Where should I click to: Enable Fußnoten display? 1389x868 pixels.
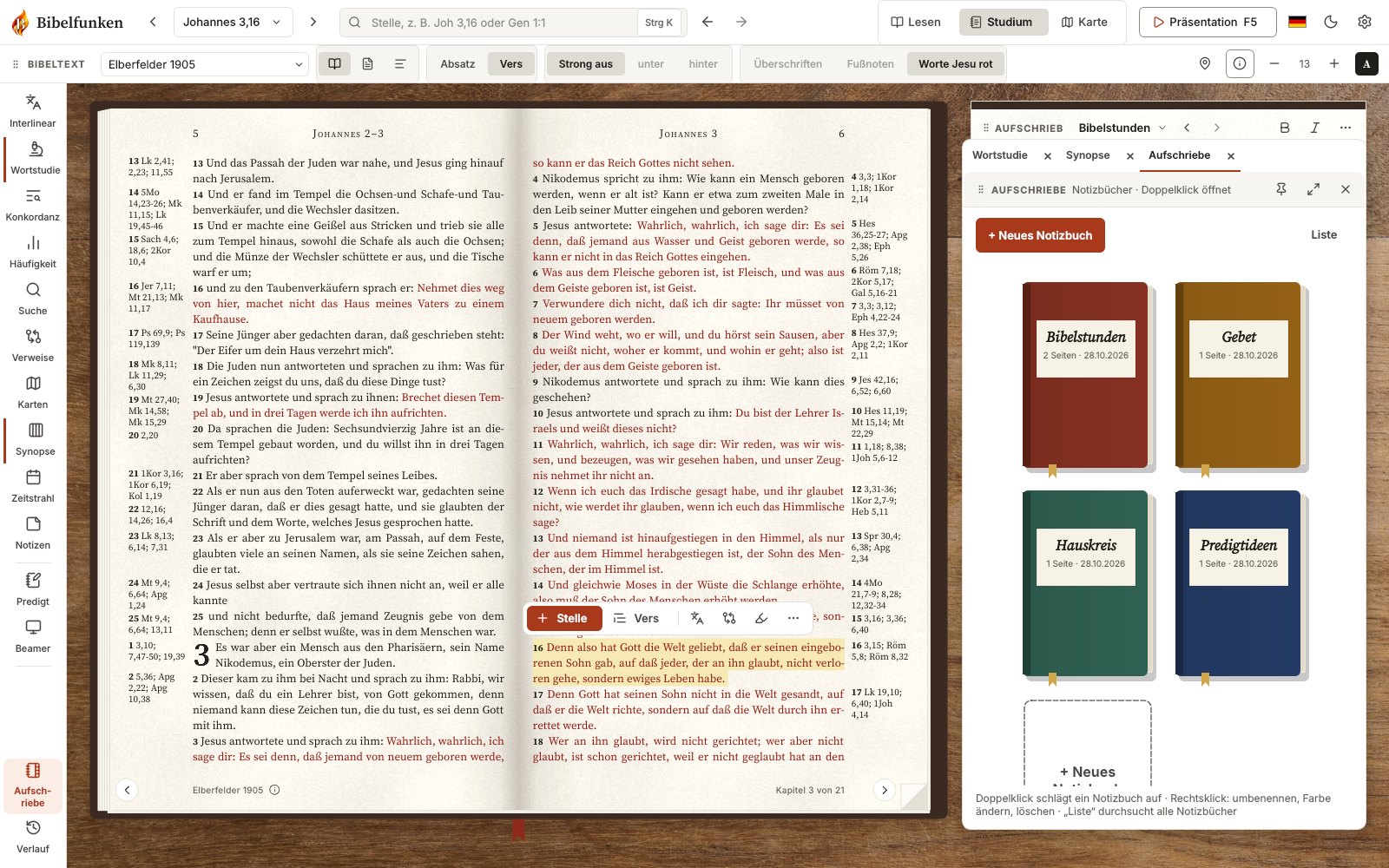[x=870, y=64]
